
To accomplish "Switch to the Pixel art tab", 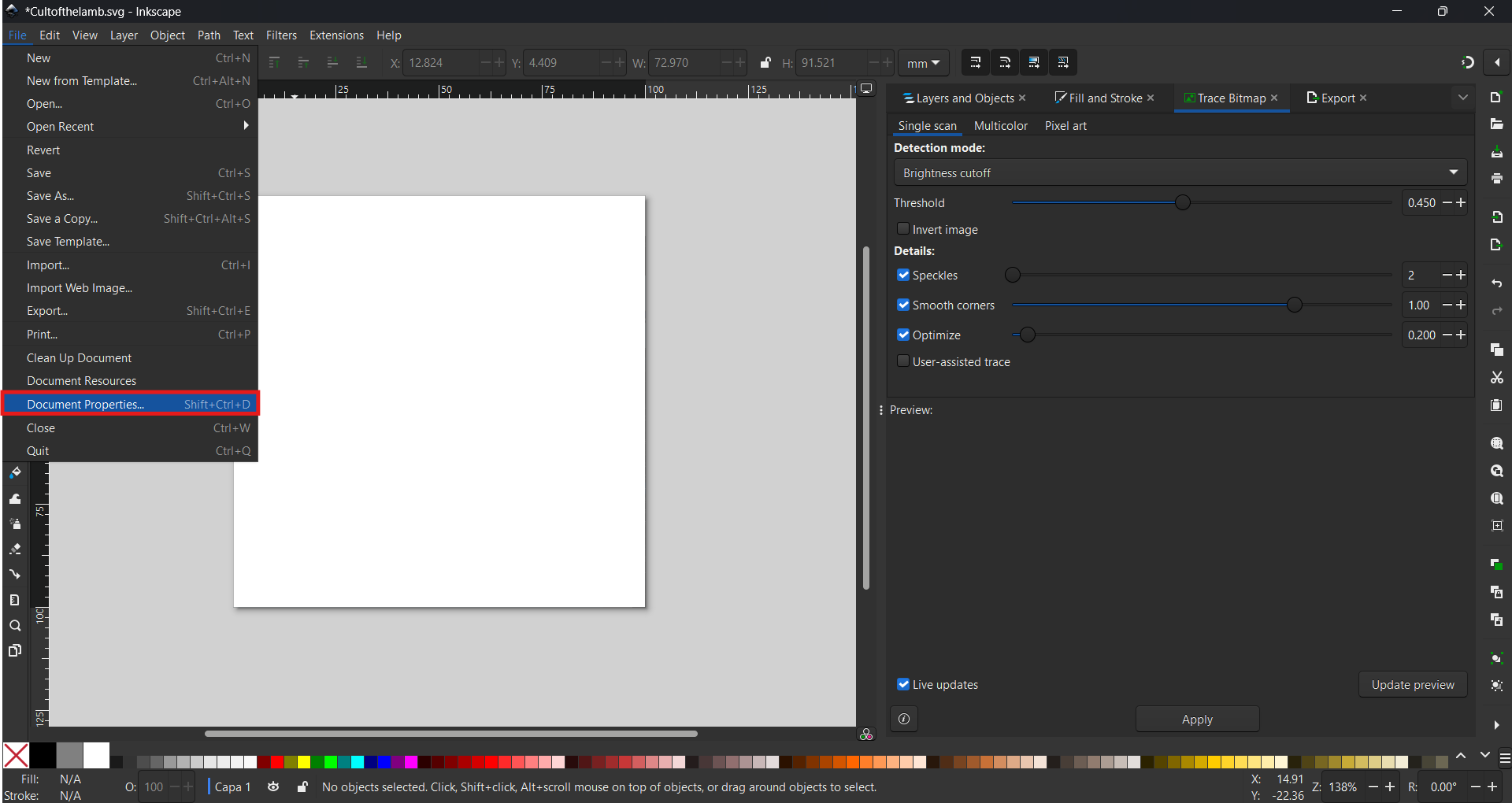I will [1065, 126].
